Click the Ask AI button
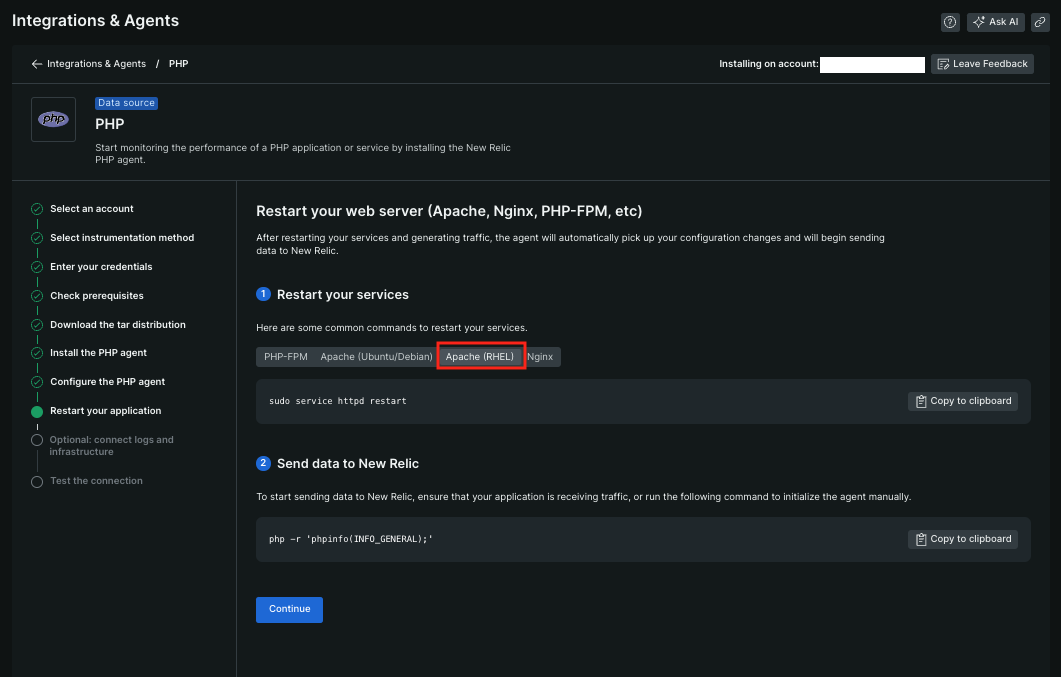 (995, 22)
